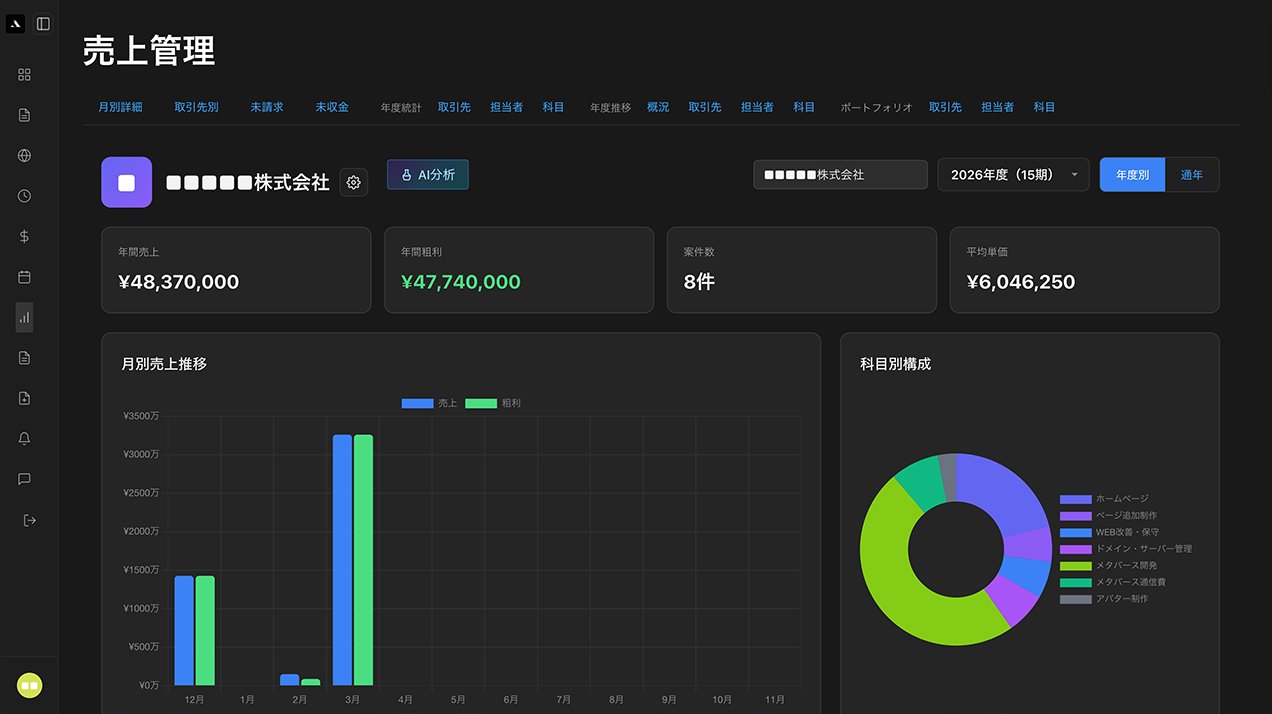Switch view to 通年 mode

1192,175
